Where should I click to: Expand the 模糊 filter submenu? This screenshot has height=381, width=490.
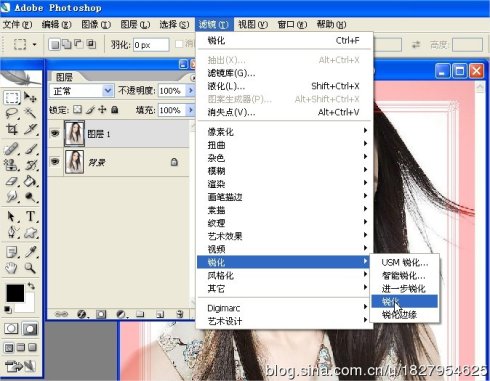pos(285,171)
